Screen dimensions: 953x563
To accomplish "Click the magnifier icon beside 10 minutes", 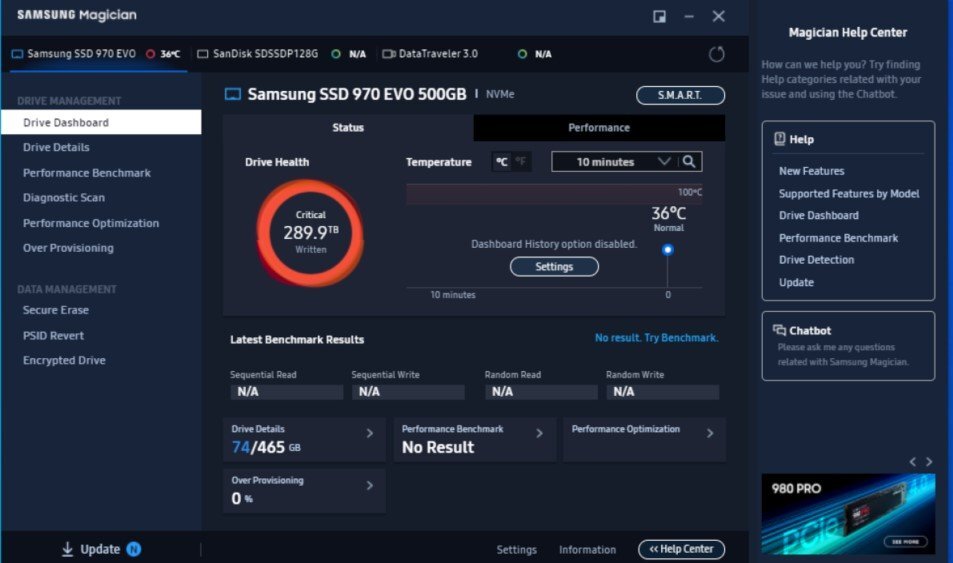I will tap(689, 162).
